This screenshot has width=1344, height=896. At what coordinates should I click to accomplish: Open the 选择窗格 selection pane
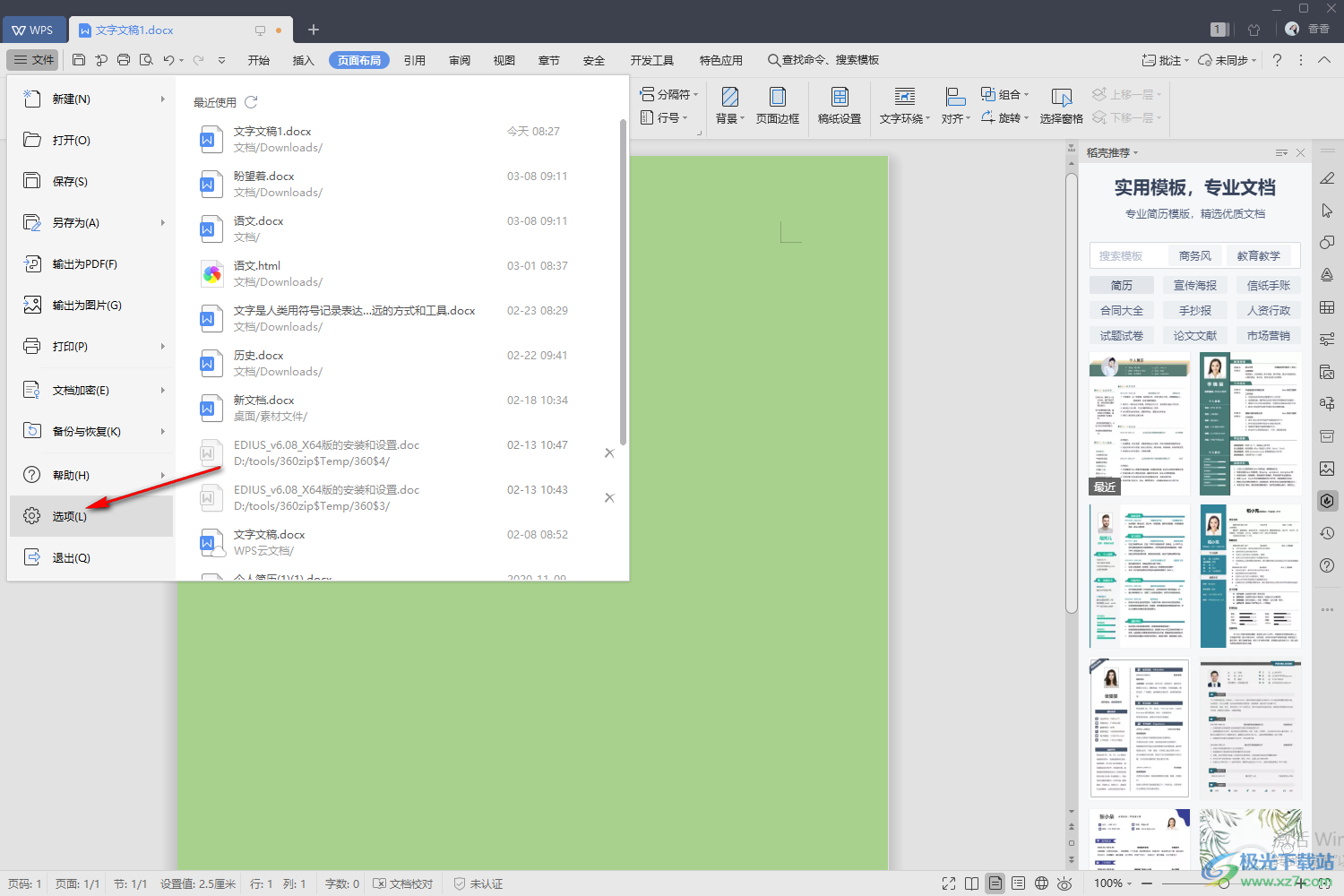(x=1062, y=106)
